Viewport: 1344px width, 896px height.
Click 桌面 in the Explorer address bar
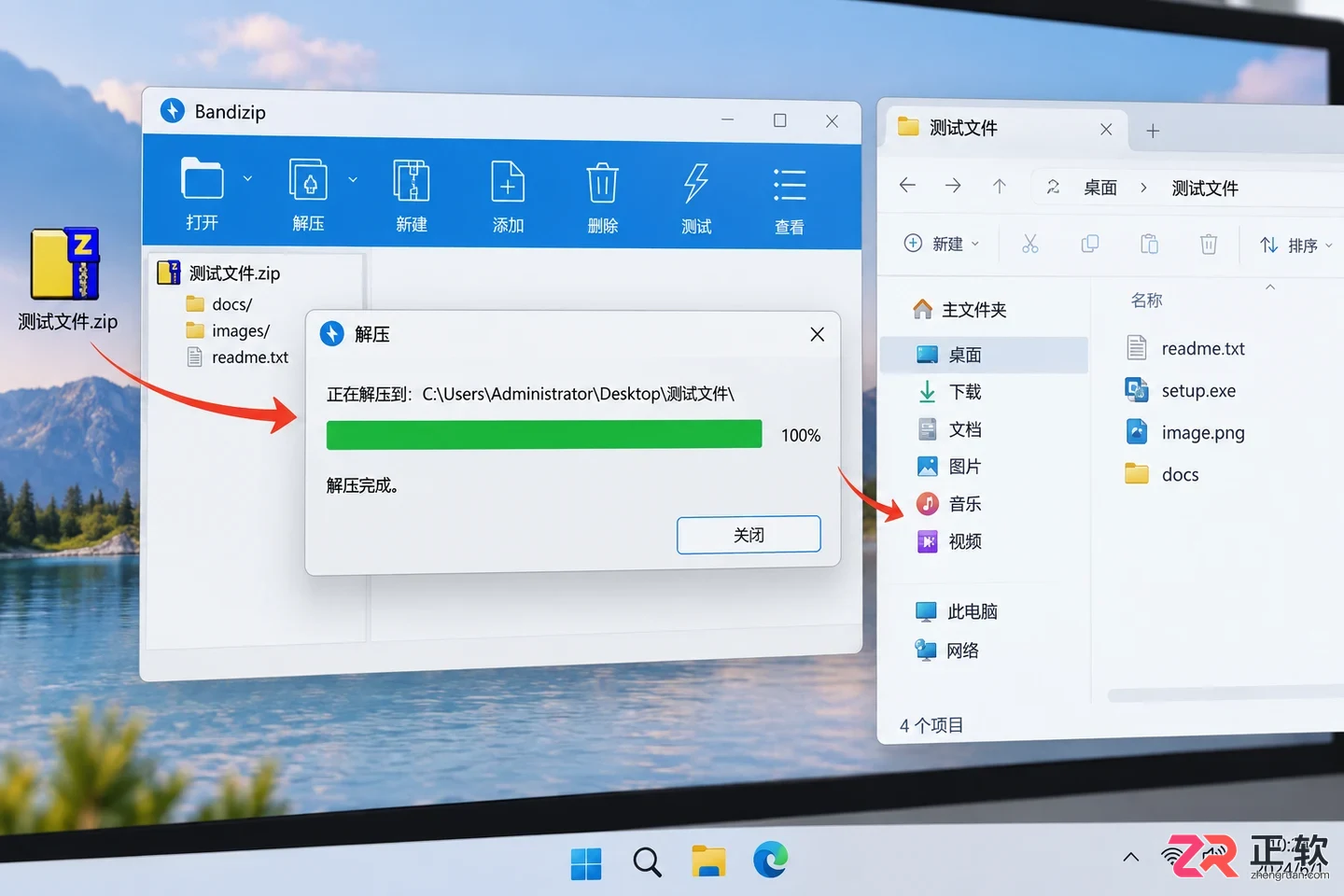pos(1100,188)
